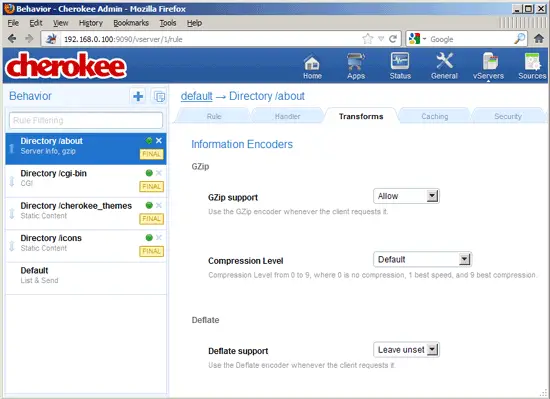The width and height of the screenshot is (550, 399).
Task: Delete the Directory /about rule
Action: point(159,141)
